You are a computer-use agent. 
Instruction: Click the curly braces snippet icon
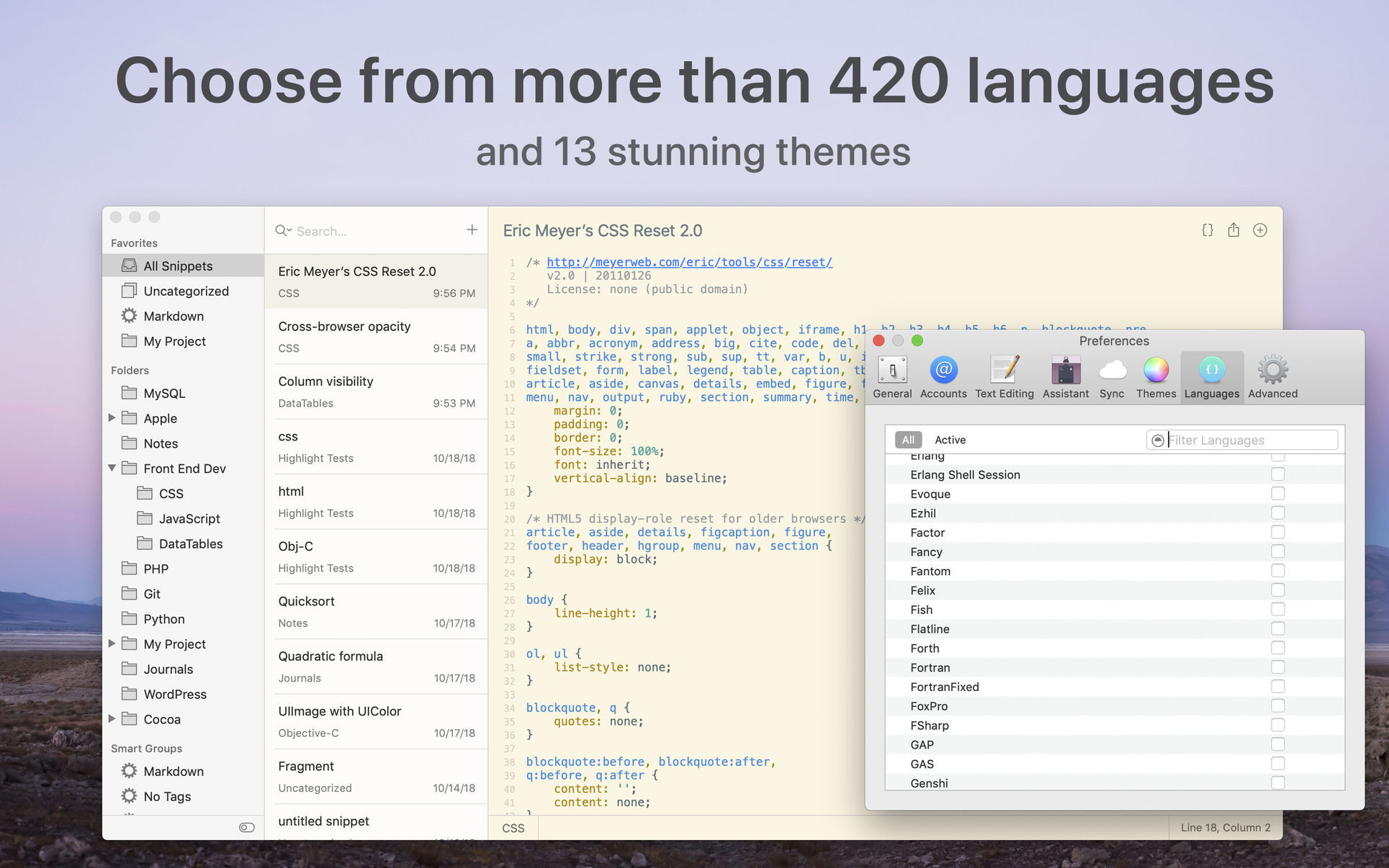click(1208, 230)
